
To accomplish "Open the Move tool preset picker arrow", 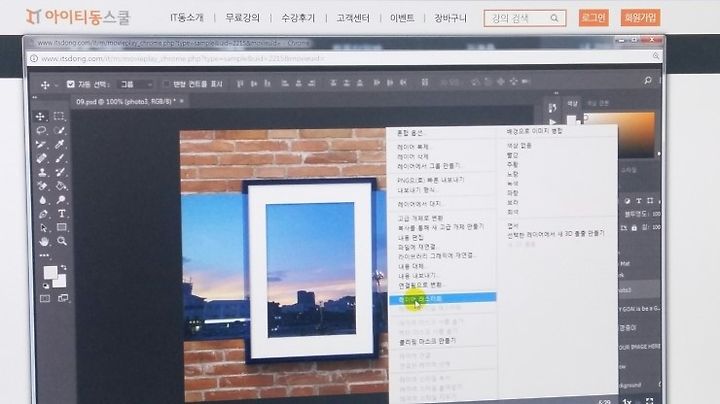I will (x=56, y=85).
